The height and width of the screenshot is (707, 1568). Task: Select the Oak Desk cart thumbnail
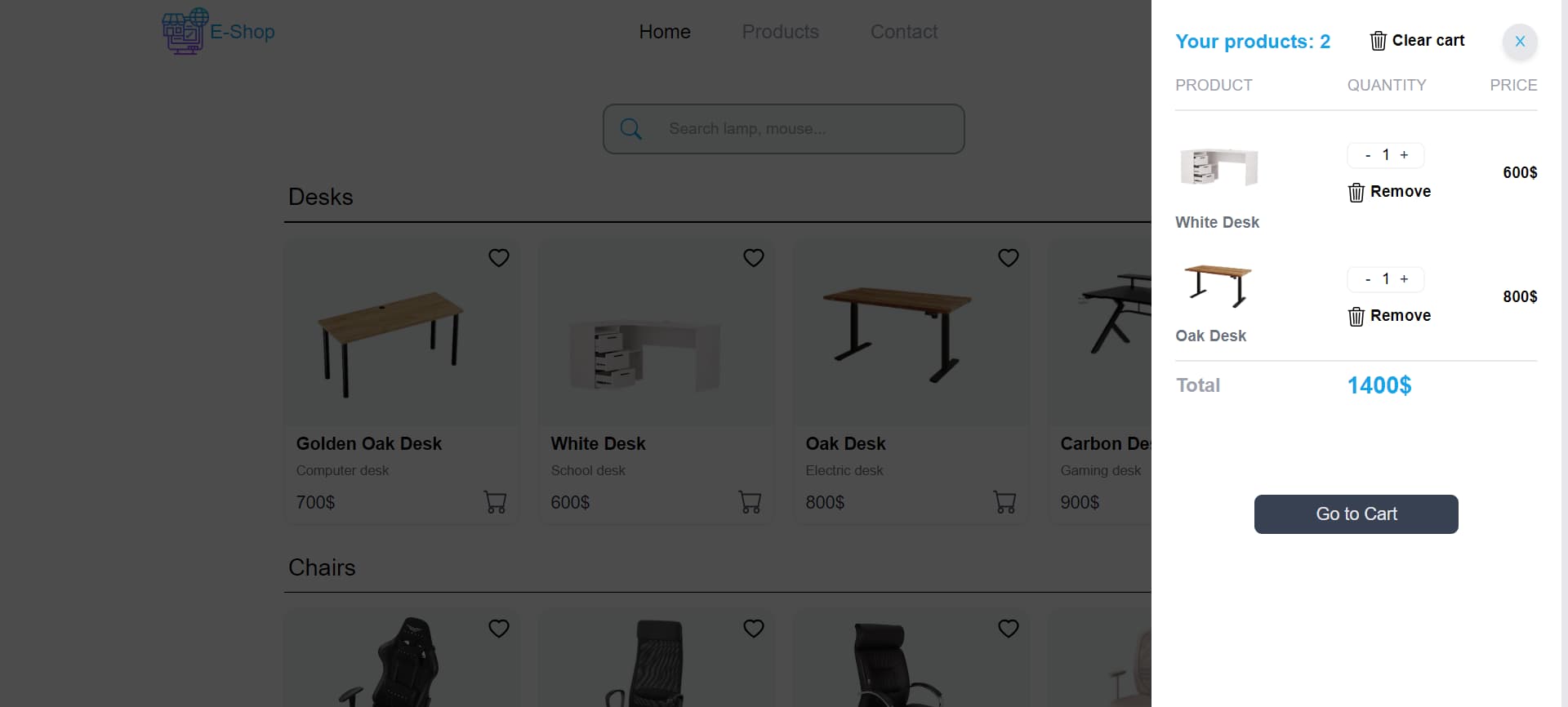[x=1217, y=287]
